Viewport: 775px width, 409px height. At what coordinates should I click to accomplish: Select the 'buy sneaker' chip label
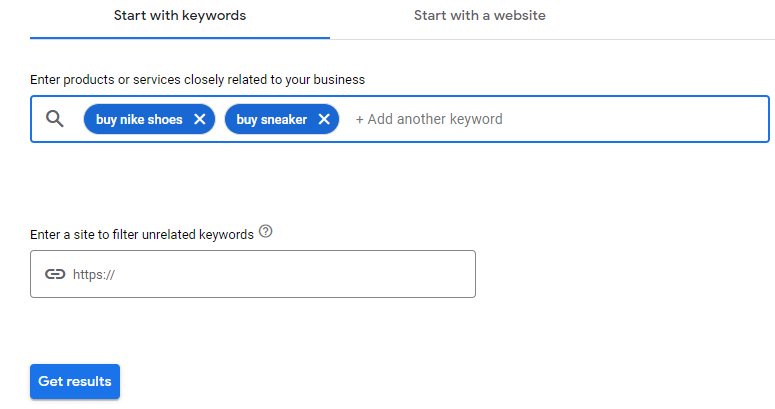tap(271, 119)
